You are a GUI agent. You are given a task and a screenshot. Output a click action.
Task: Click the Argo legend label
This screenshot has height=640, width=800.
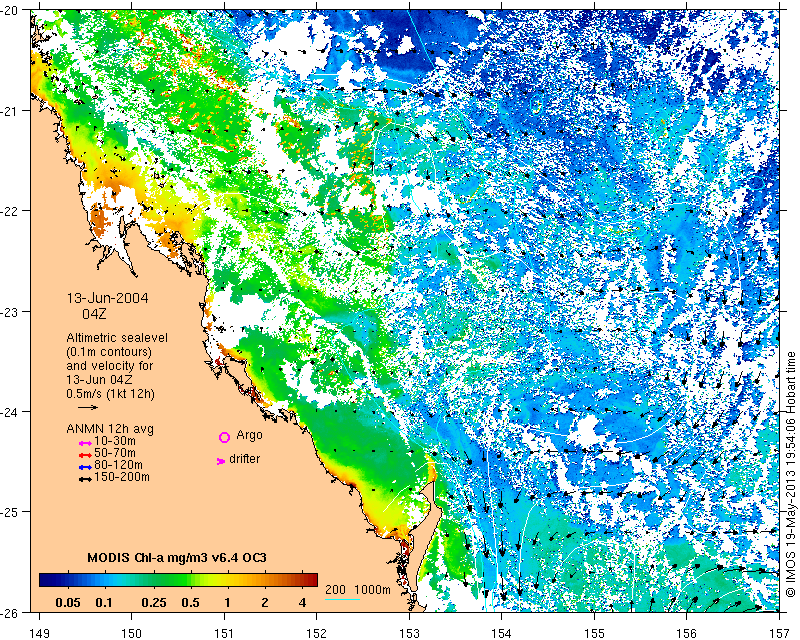click(249, 435)
